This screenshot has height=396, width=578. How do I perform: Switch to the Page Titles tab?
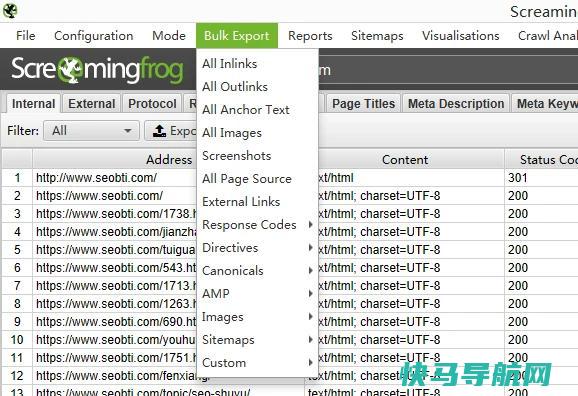(x=363, y=104)
